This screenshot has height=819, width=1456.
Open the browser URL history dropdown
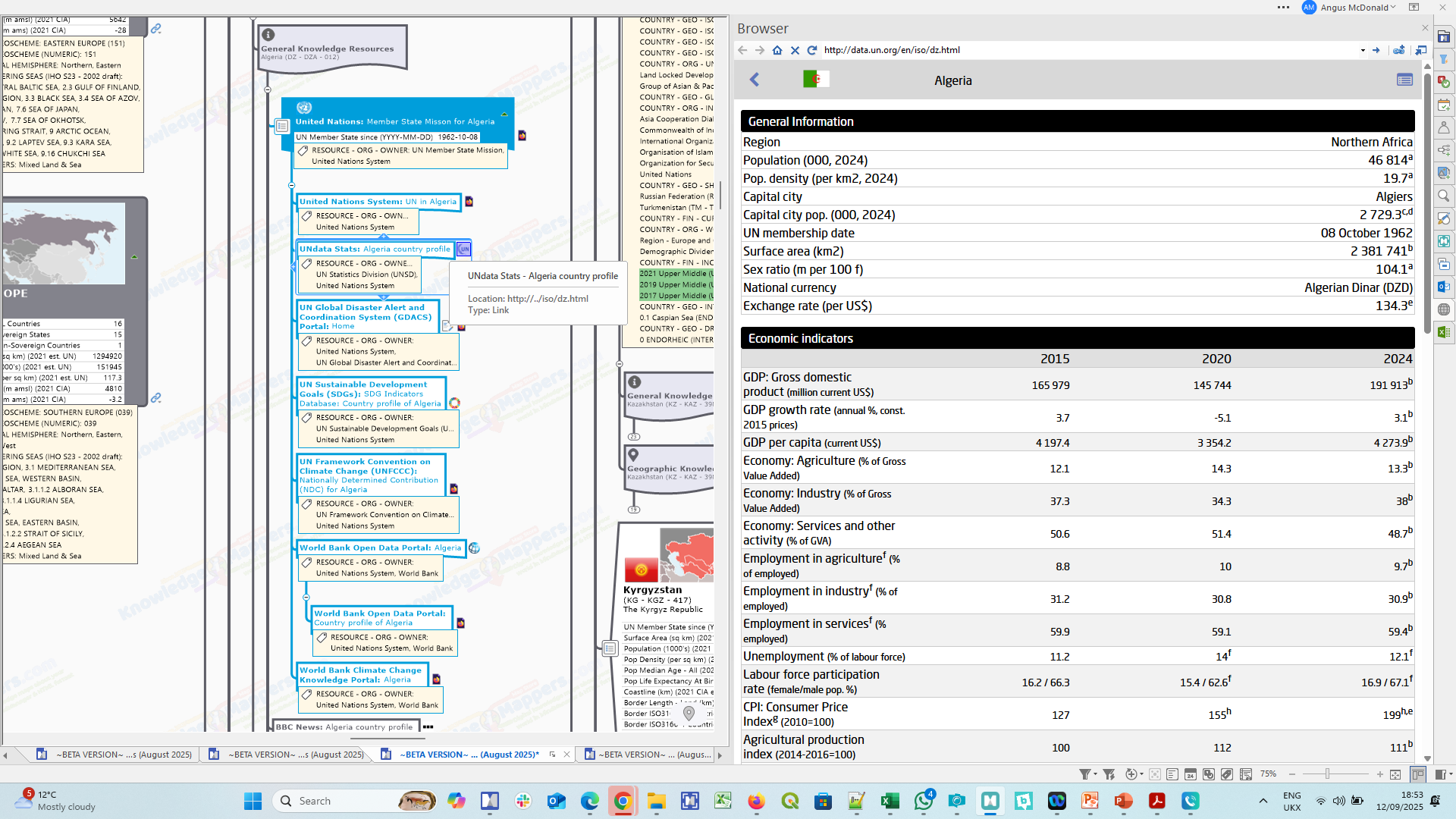1363,50
